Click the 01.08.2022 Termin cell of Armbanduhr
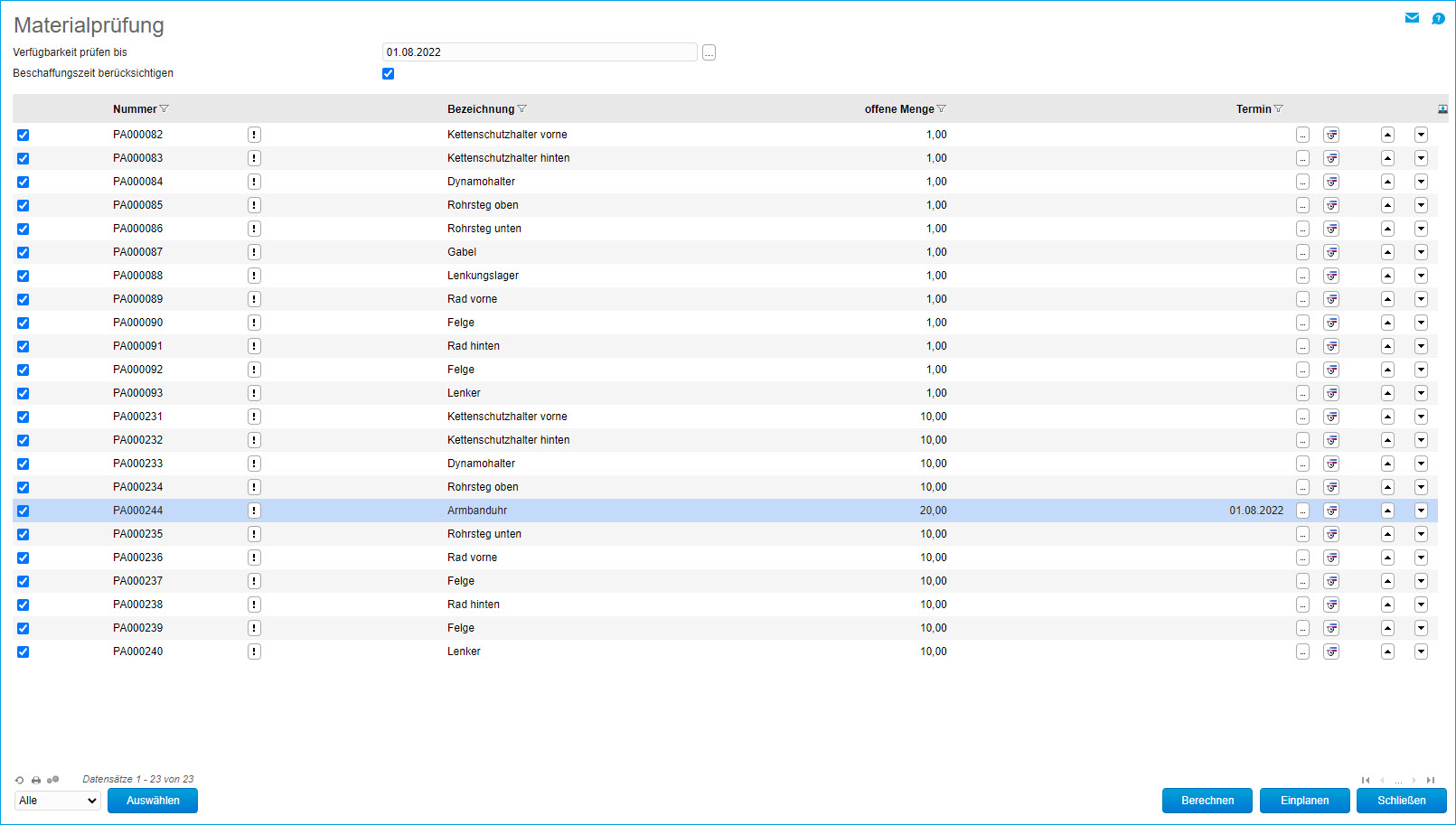This screenshot has width=1456, height=825. pos(1256,511)
